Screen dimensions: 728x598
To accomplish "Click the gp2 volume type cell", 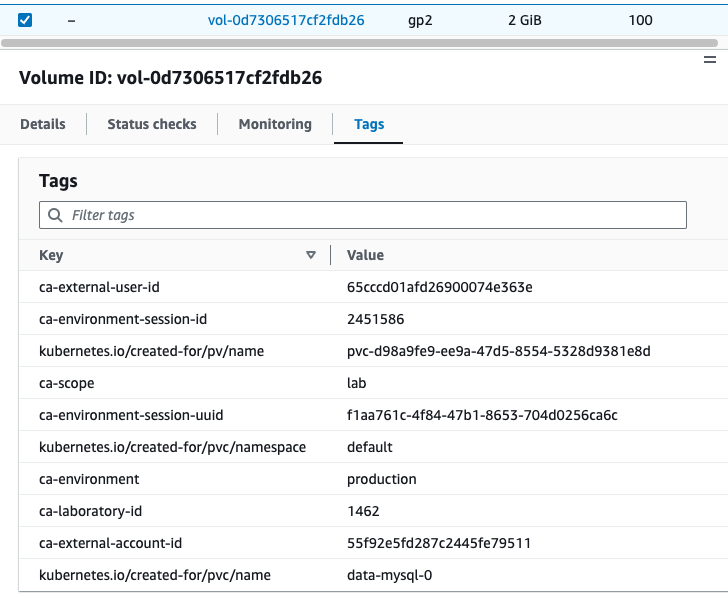I will coord(420,20).
